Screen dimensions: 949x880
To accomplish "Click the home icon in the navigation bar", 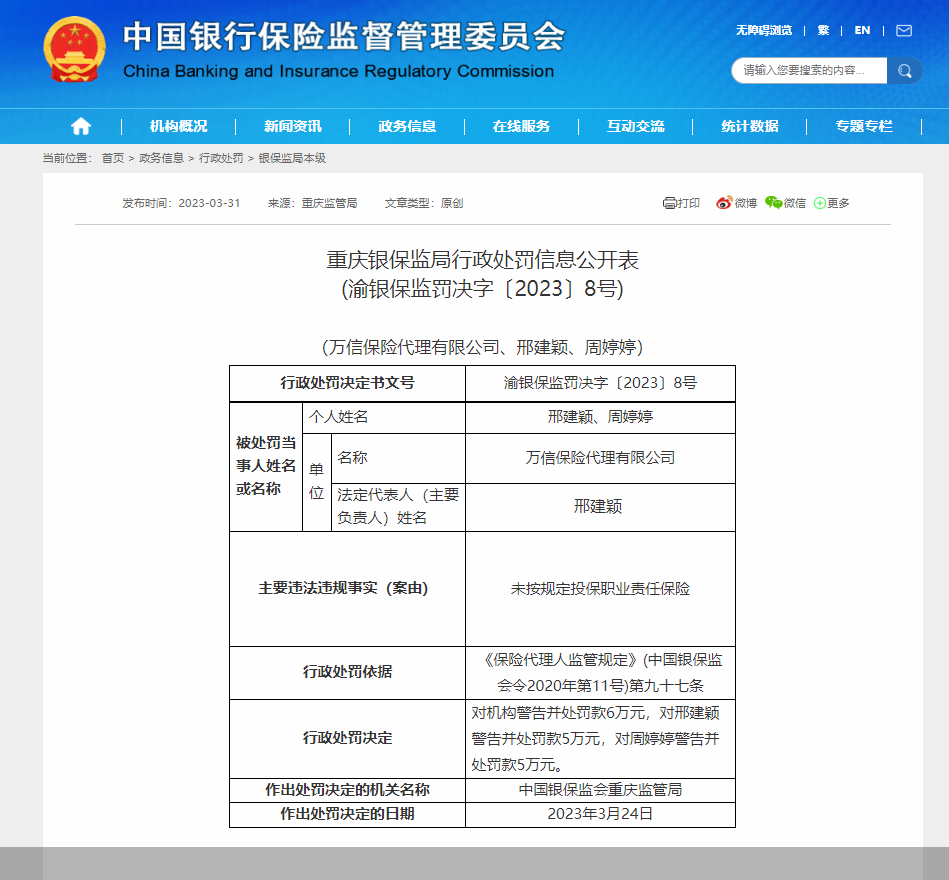I will click(x=80, y=126).
